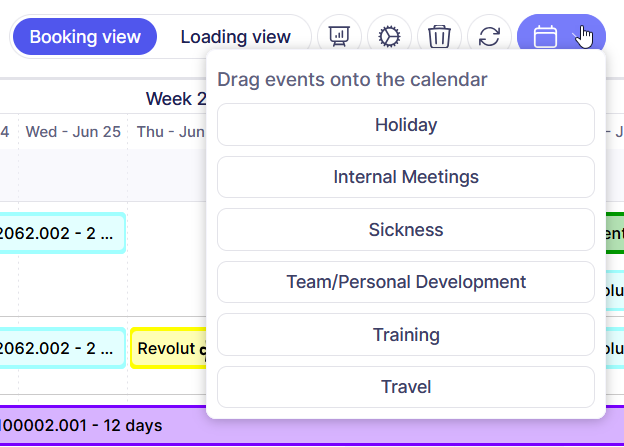Open the purple 12 days booking bar
Screen dimensions: 624x447
tap(100, 425)
